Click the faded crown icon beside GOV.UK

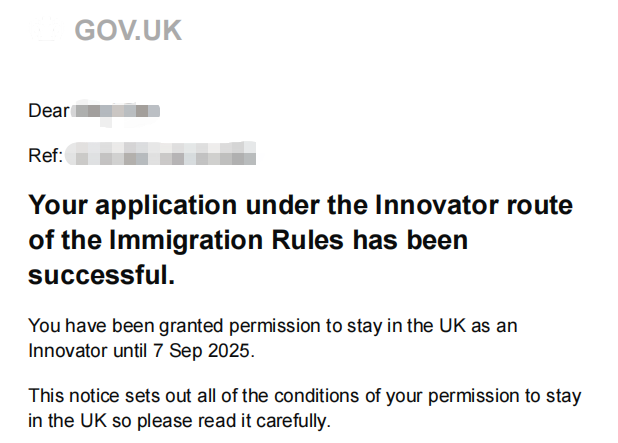click(47, 30)
